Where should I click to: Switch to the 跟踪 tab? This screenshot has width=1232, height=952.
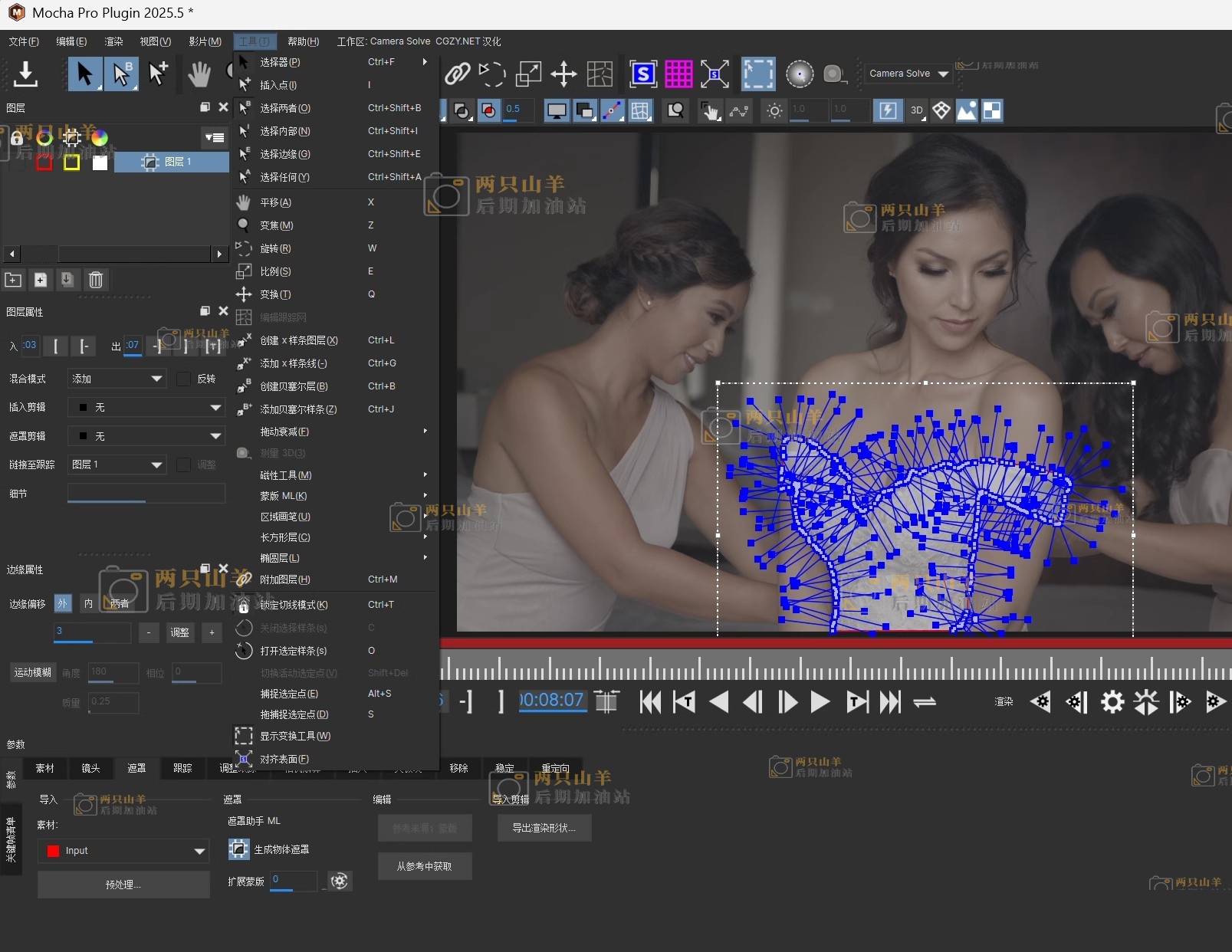click(182, 768)
